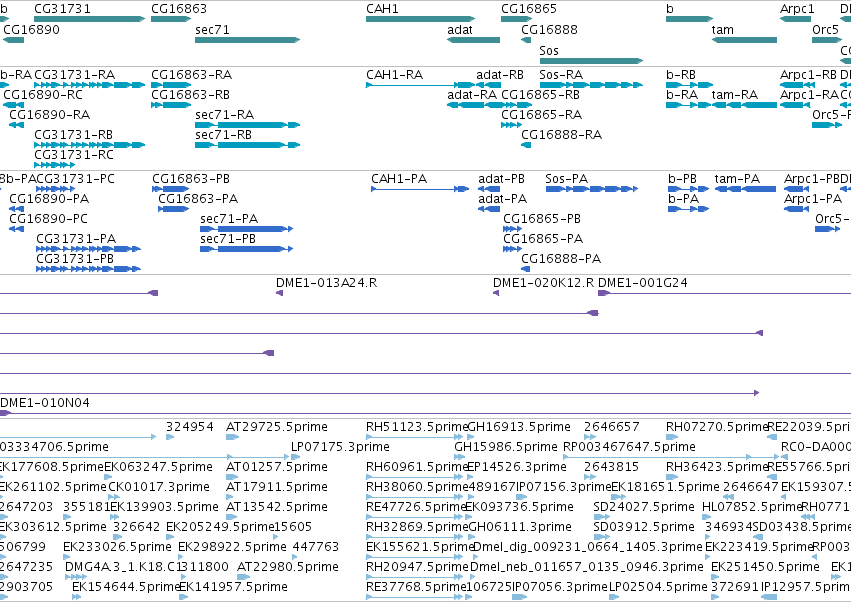Open the sec71-RA transcript bar
The width and height of the screenshot is (851, 602).
coord(247,125)
